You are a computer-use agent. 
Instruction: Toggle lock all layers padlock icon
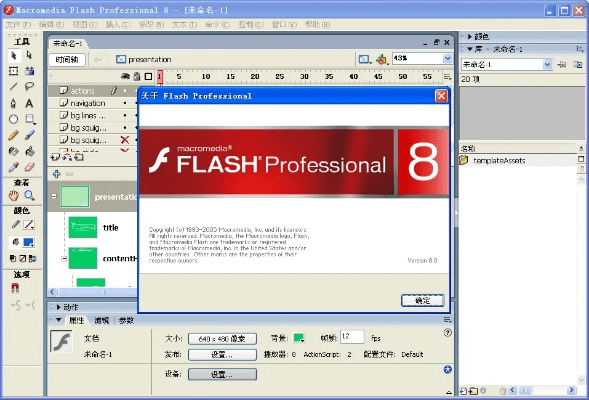137,77
